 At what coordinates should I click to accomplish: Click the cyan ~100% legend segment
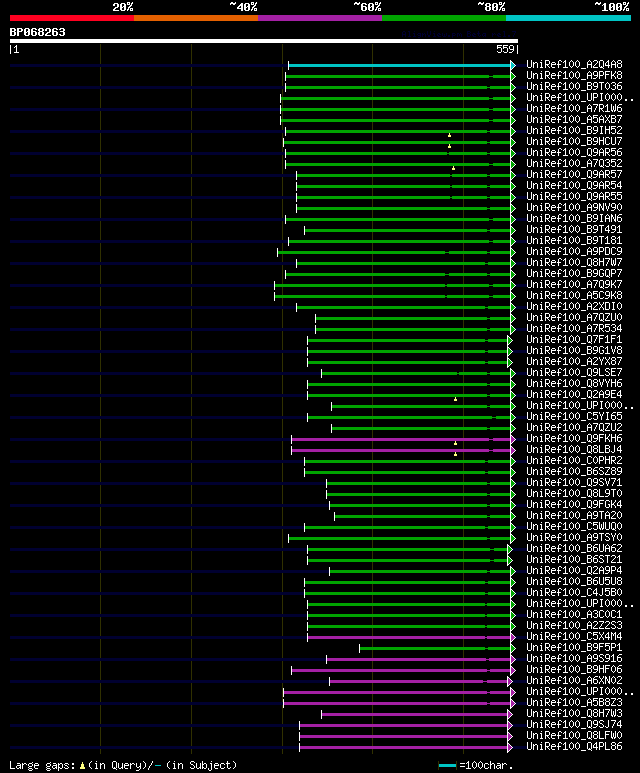coord(569,18)
